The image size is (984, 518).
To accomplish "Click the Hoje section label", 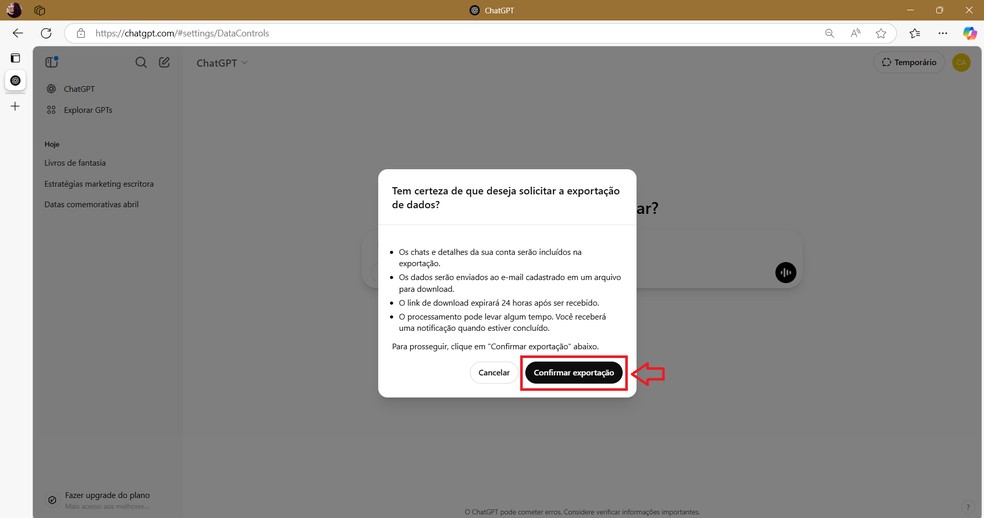I will [x=52, y=144].
